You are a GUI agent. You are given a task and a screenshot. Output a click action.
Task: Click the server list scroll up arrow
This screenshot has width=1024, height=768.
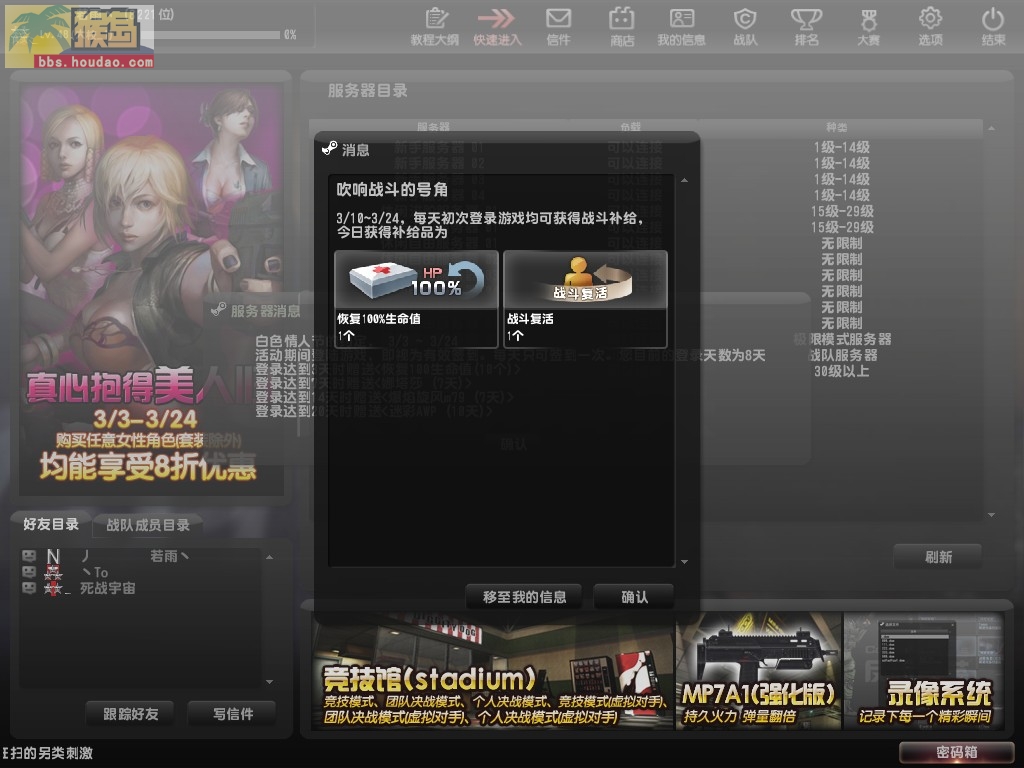coord(991,129)
